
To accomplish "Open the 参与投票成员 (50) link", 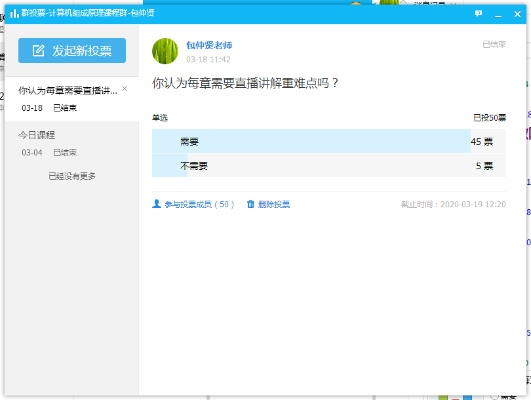I will pos(199,204).
